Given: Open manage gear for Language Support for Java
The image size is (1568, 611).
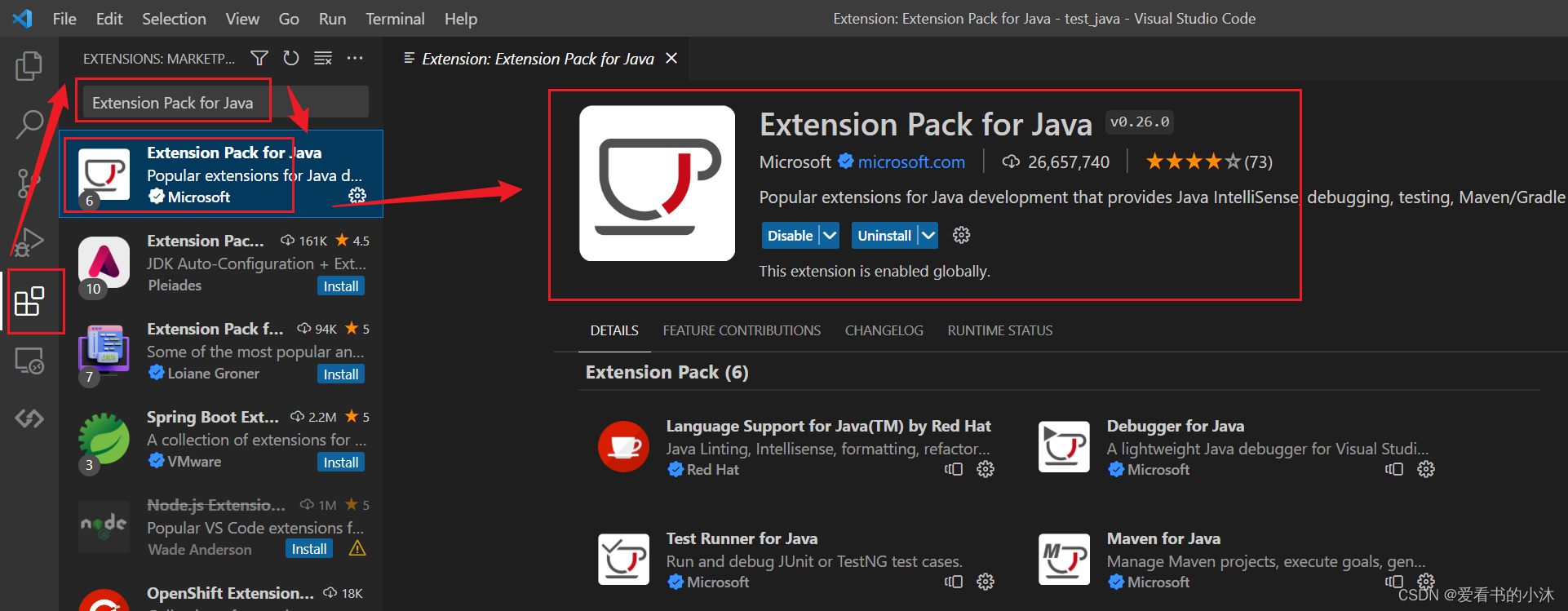Looking at the screenshot, I should (x=986, y=469).
